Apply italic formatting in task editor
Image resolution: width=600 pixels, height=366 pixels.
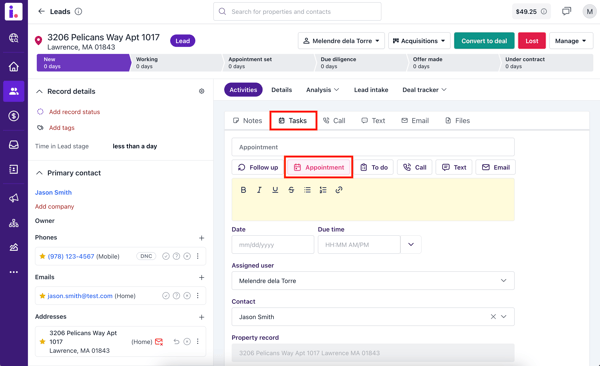tap(259, 190)
